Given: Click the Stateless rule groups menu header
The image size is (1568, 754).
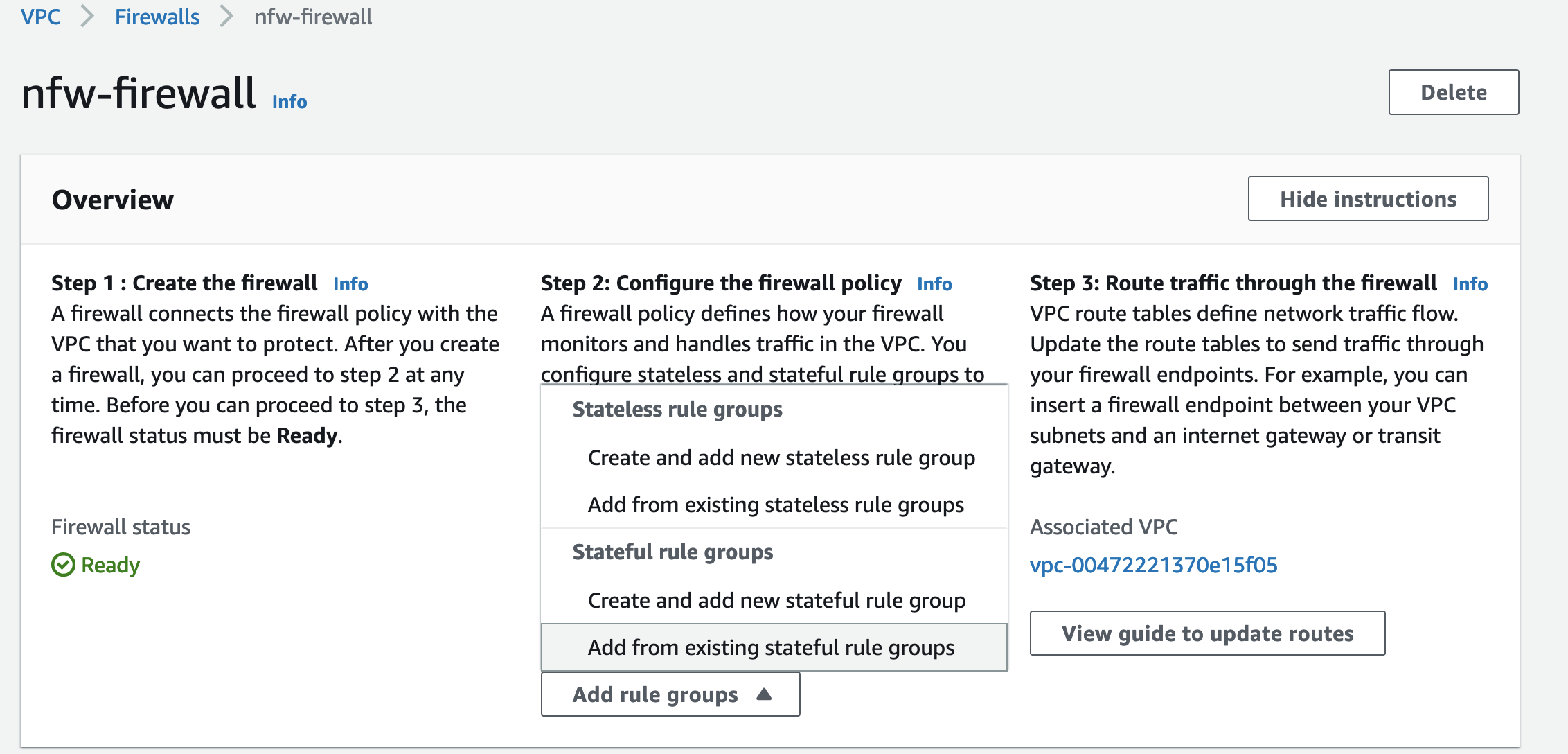Looking at the screenshot, I should coord(677,410).
